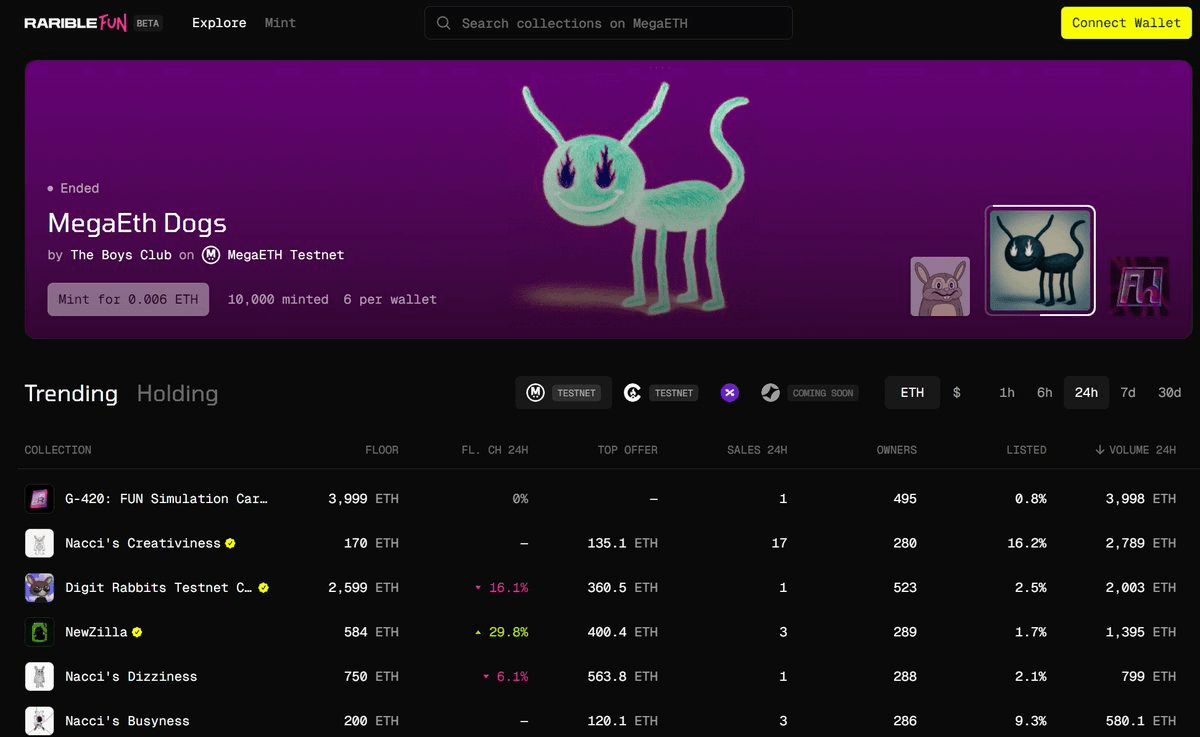Sort by Listed column

pyautogui.click(x=1026, y=450)
